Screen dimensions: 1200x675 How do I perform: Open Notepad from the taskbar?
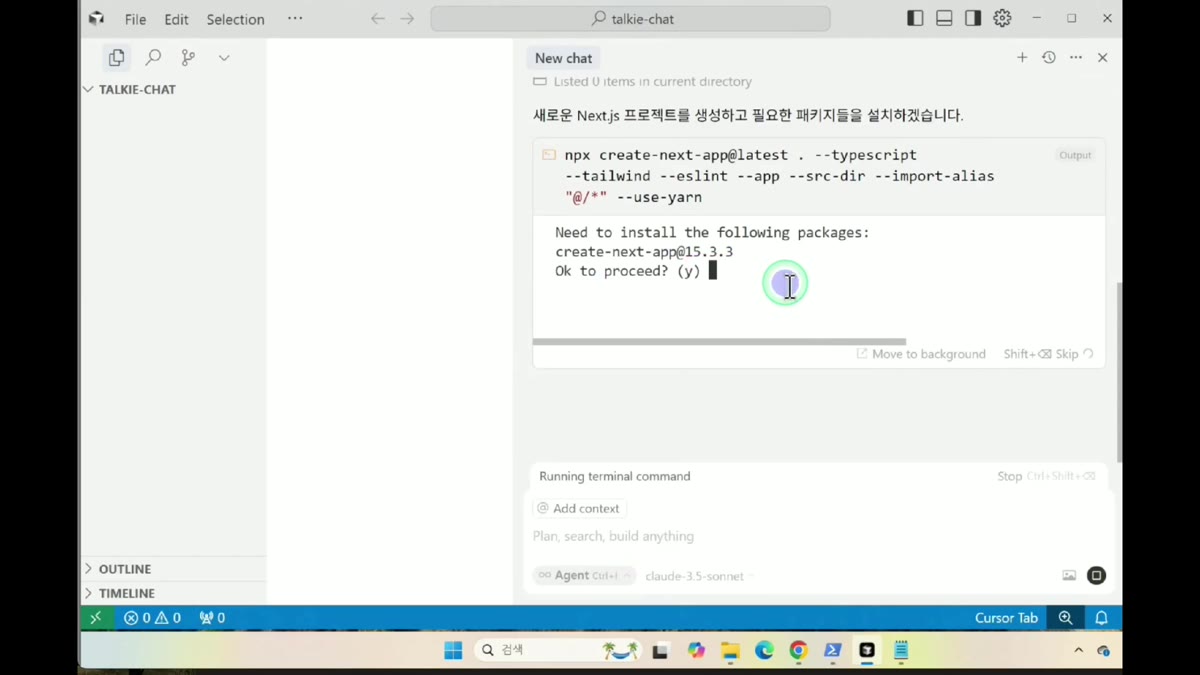coord(901,651)
